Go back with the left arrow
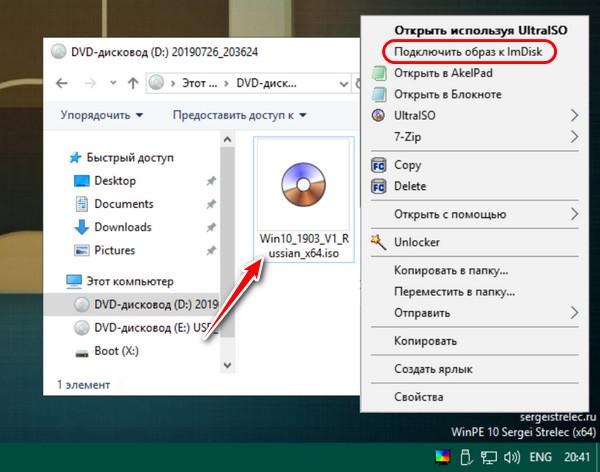 click(62, 83)
